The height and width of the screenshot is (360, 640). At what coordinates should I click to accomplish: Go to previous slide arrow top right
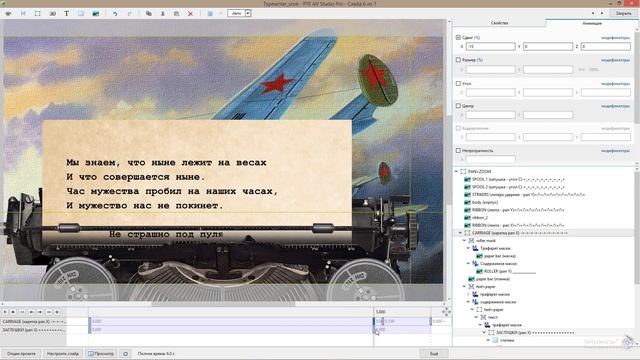tap(593, 13)
